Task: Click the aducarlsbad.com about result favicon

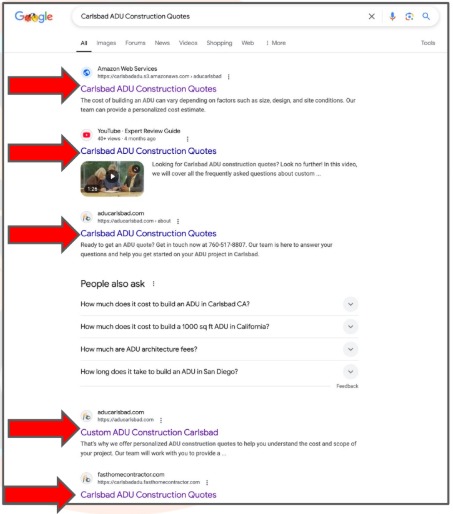Action: point(87,217)
